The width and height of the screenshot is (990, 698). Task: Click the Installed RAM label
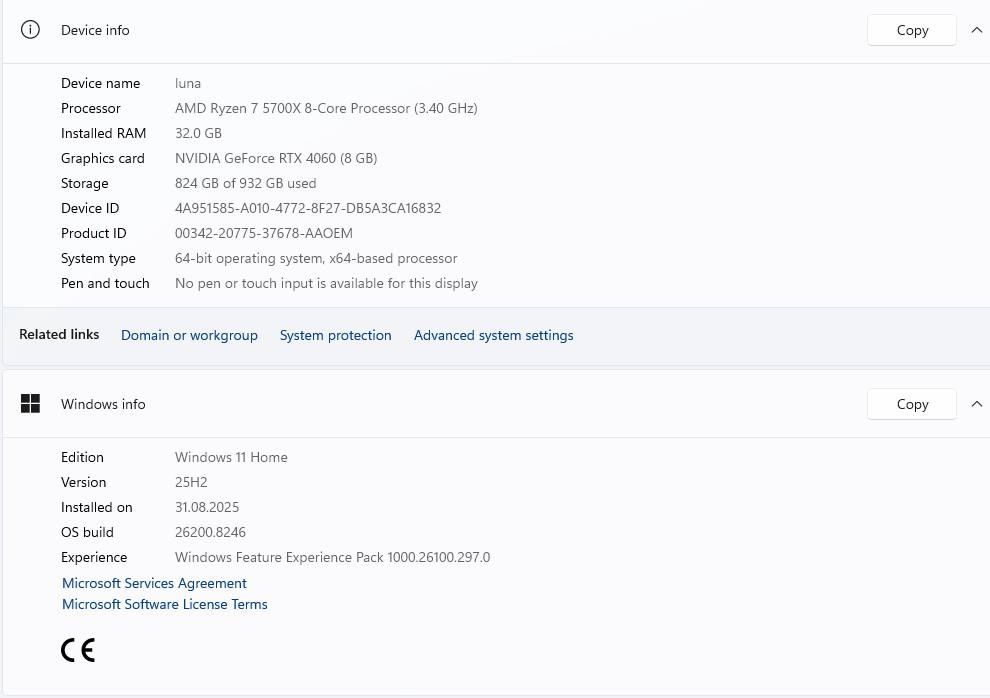(104, 133)
